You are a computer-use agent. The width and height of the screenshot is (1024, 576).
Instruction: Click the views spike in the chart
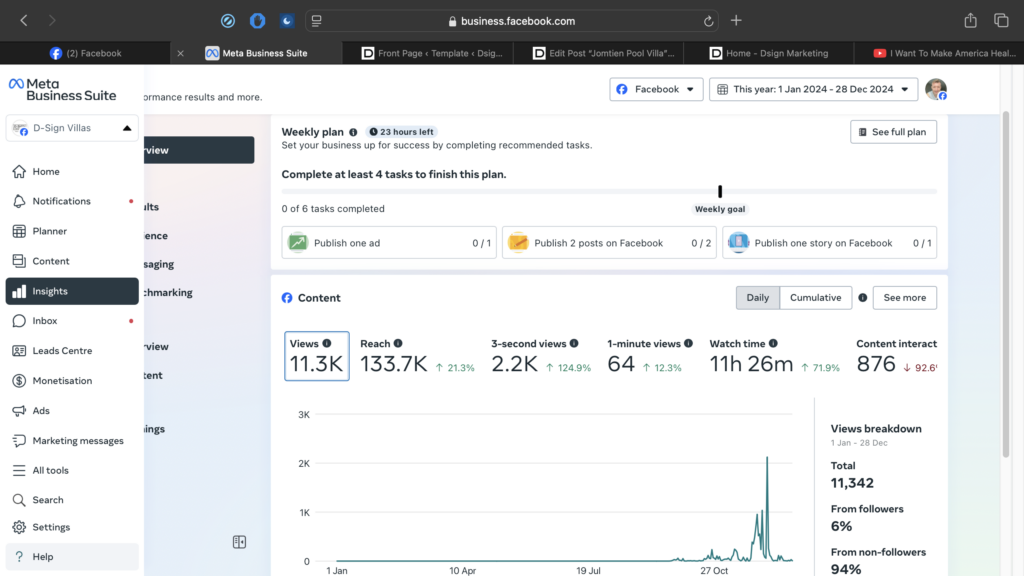767,458
